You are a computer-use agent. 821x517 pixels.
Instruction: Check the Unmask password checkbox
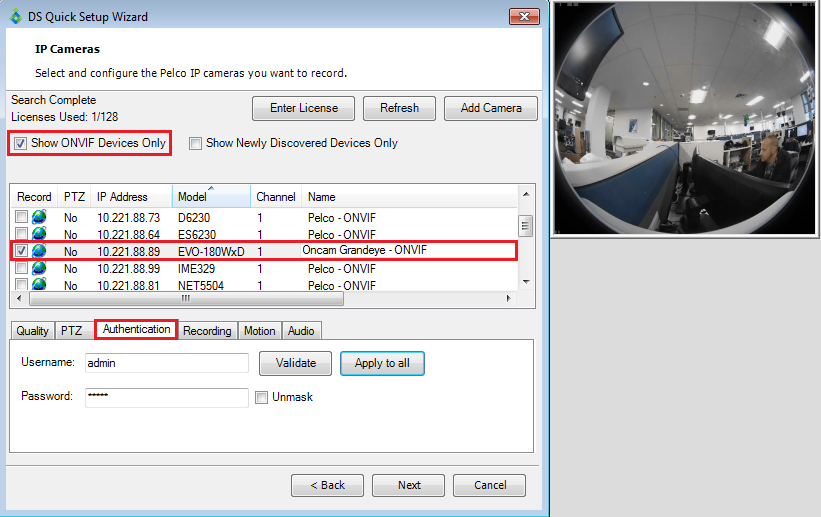[x=262, y=397]
